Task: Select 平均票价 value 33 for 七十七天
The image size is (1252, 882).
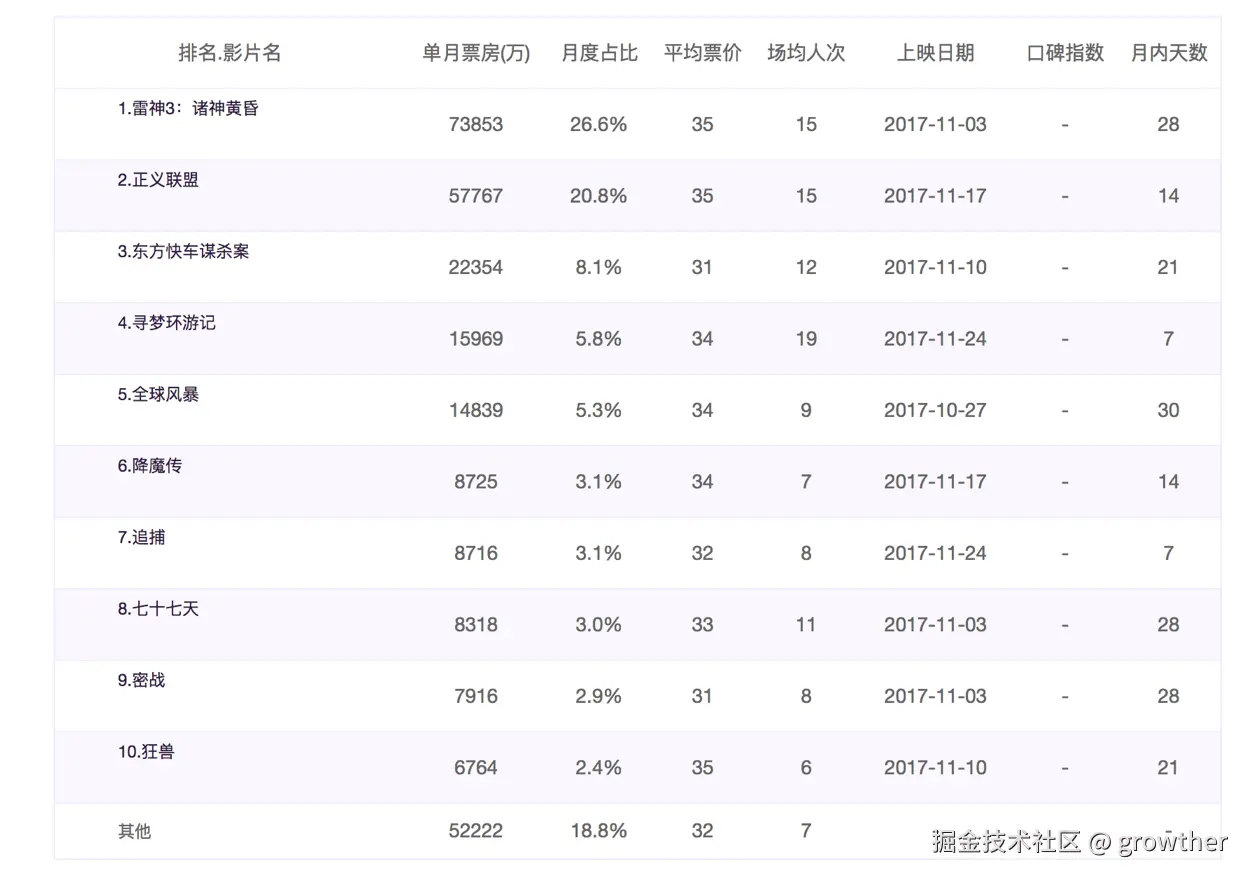Action: tap(702, 625)
